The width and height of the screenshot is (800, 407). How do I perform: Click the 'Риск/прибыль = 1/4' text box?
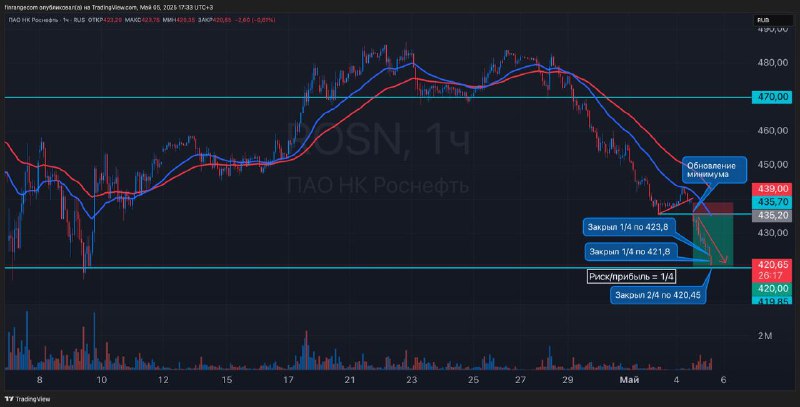632,276
